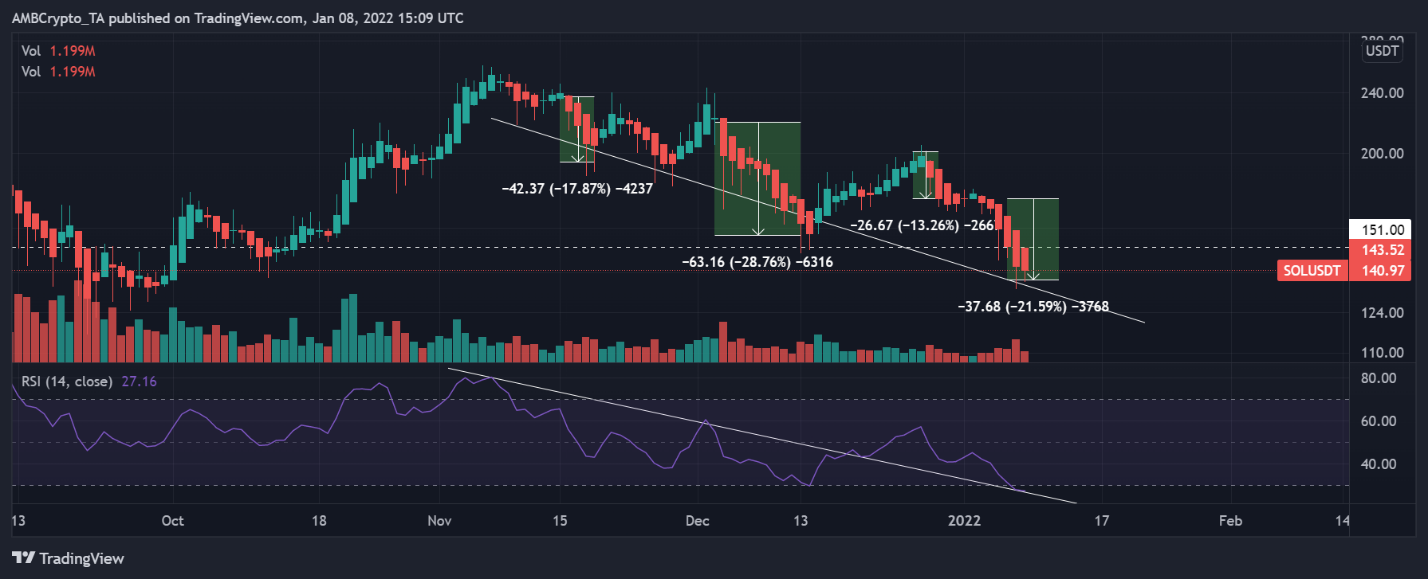
Task: Click the TradingView logo icon
Action: coord(23,558)
